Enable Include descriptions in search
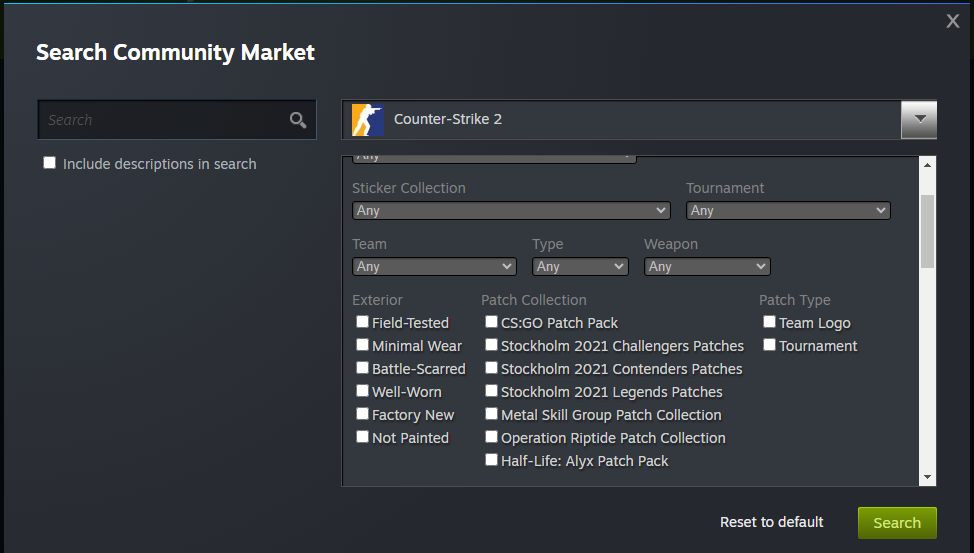The width and height of the screenshot is (974, 553). tap(50, 163)
